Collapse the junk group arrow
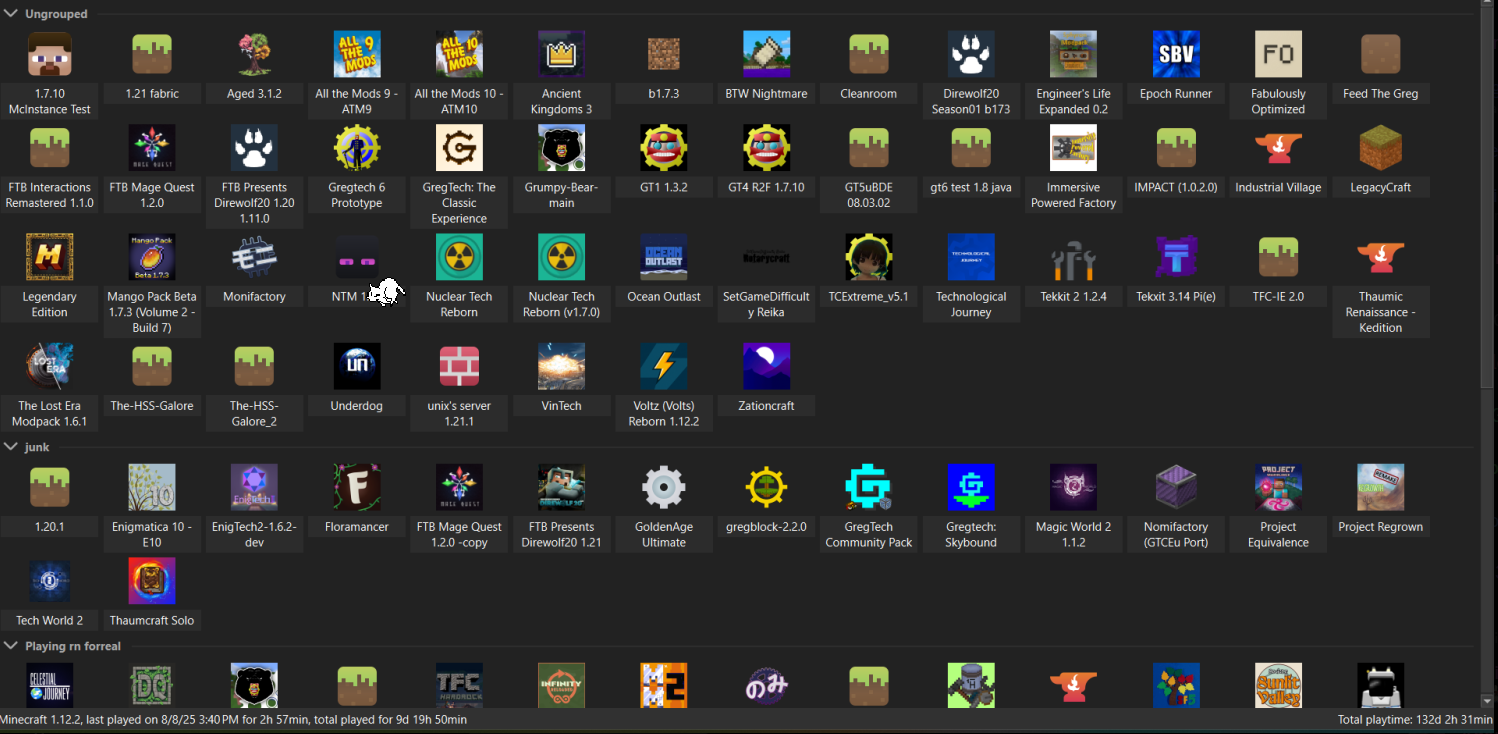This screenshot has width=1498, height=734. click(x=11, y=447)
